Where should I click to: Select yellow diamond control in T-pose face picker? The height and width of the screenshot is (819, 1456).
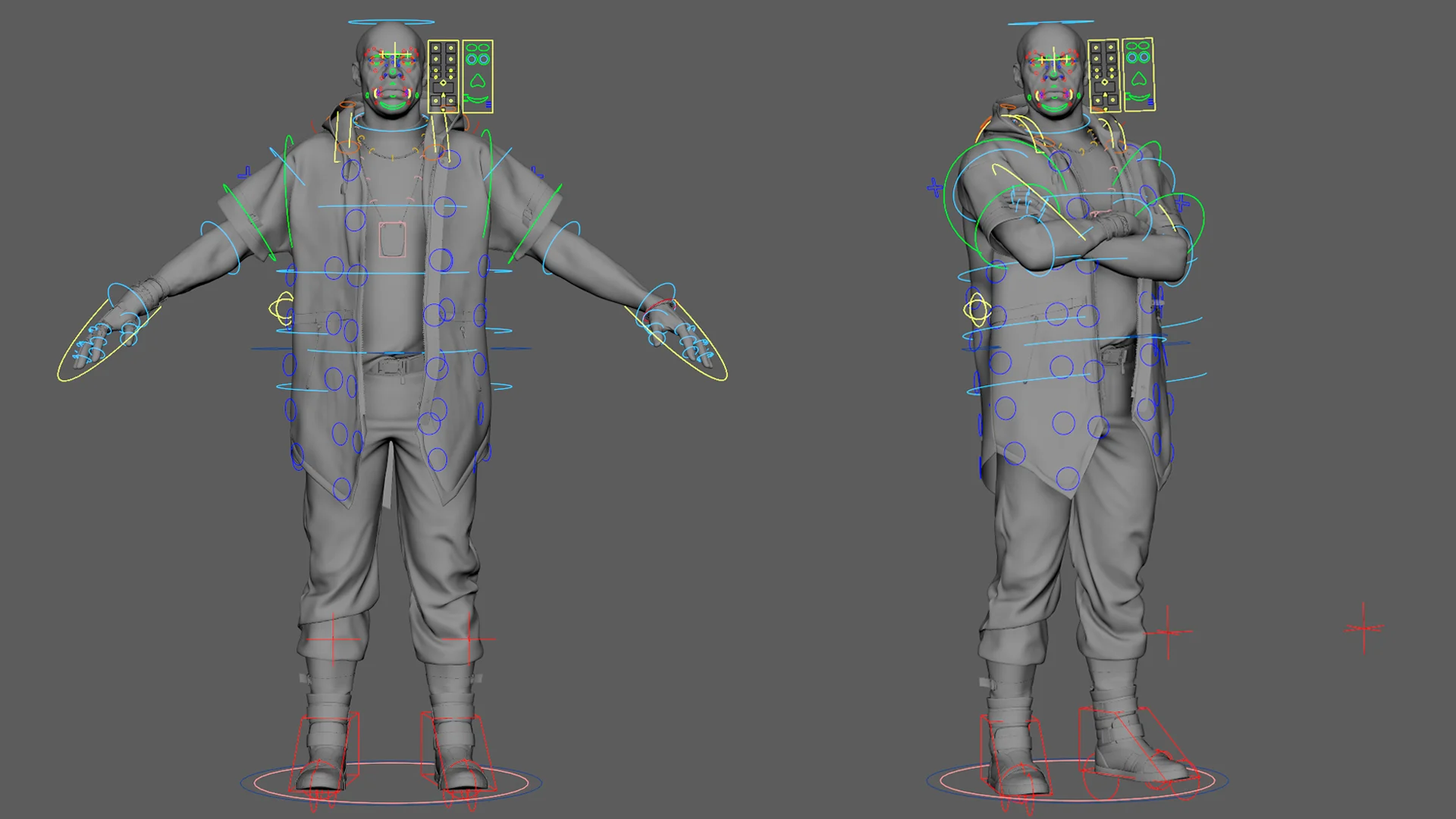[443, 83]
